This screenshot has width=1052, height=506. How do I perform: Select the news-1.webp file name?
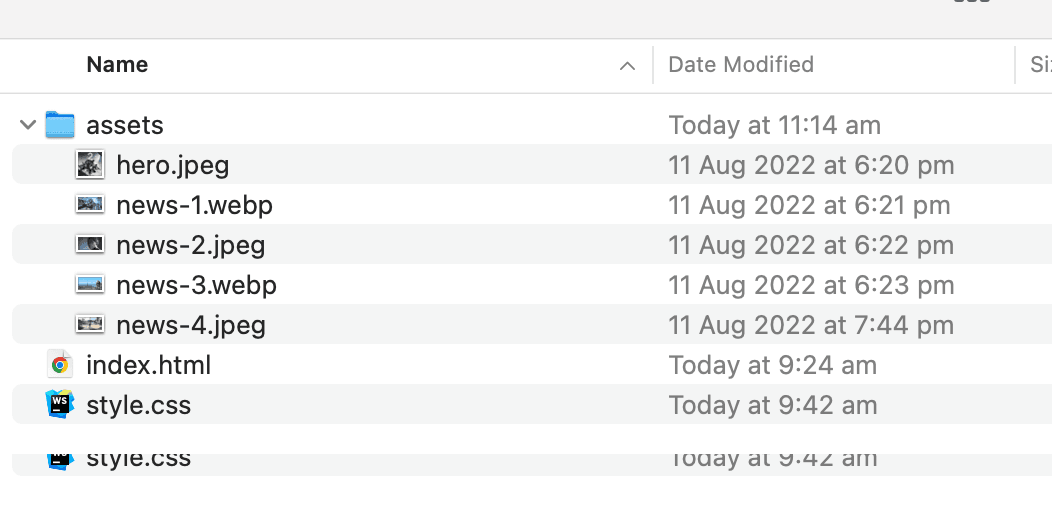coord(194,205)
